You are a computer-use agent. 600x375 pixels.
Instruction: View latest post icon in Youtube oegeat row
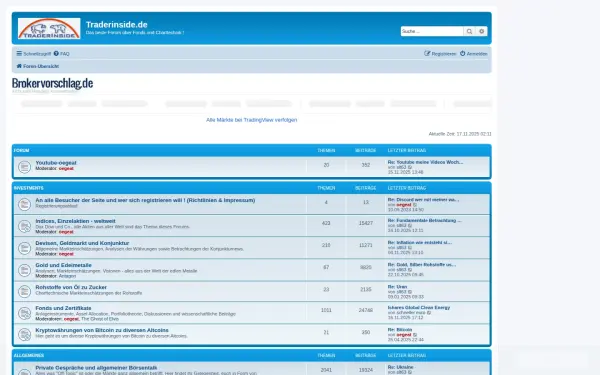(x=410, y=167)
